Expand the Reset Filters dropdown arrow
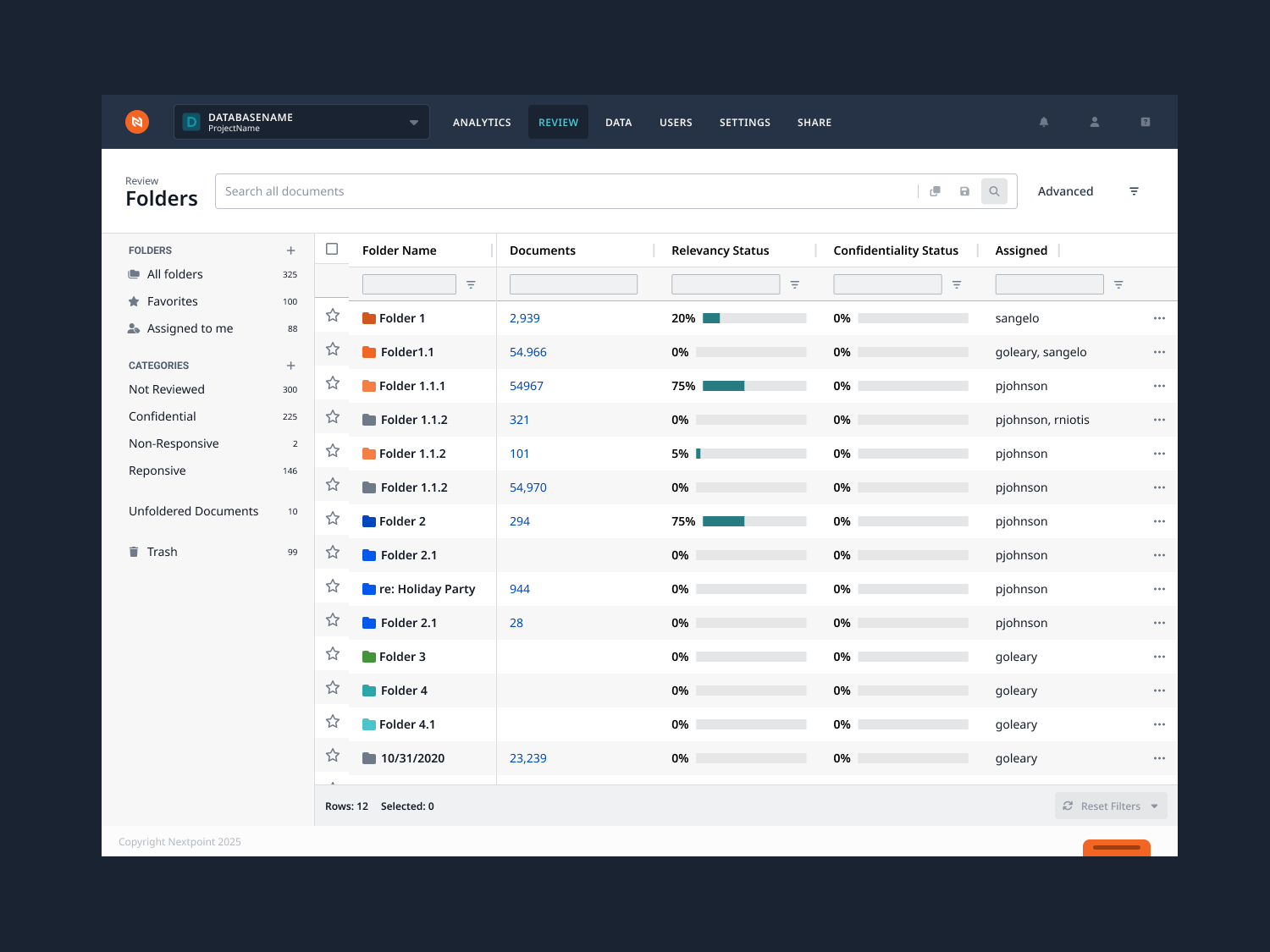 pyautogui.click(x=1154, y=806)
